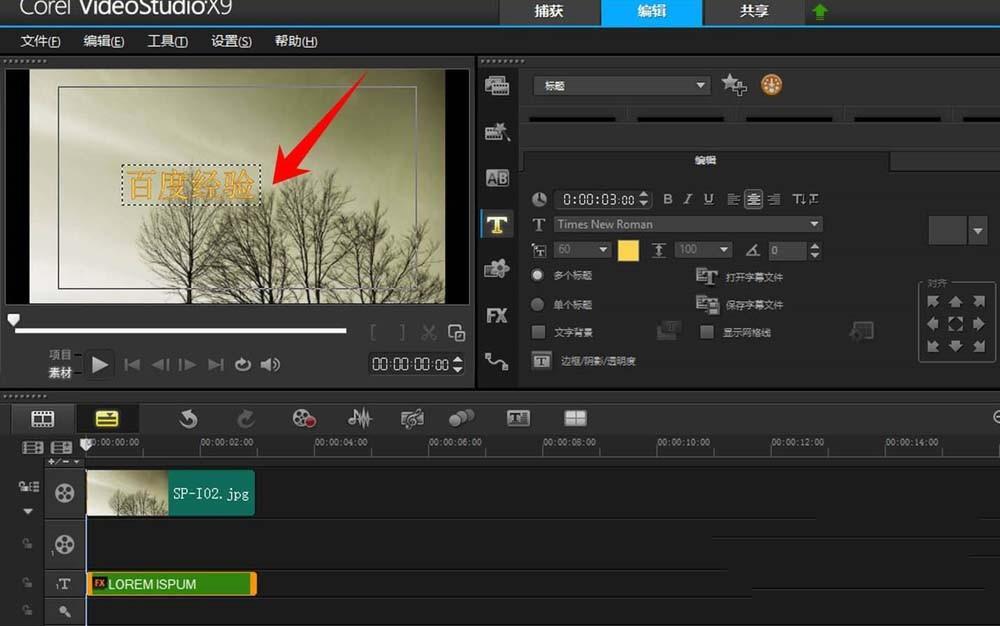This screenshot has height=626, width=1000.
Task: Open the line spacing 100 dropdown
Action: 700,249
